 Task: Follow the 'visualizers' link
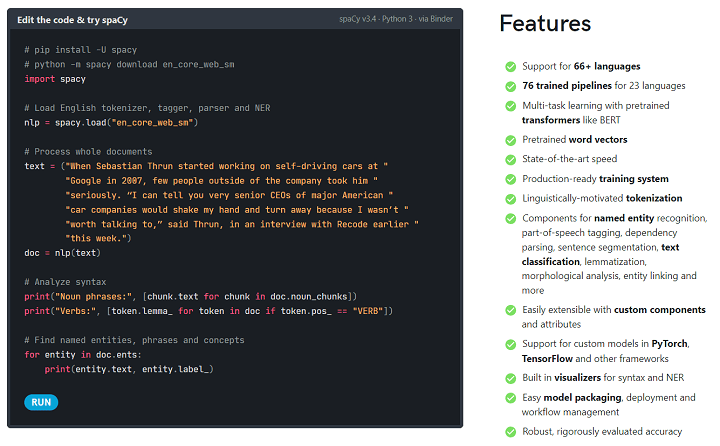(577, 378)
